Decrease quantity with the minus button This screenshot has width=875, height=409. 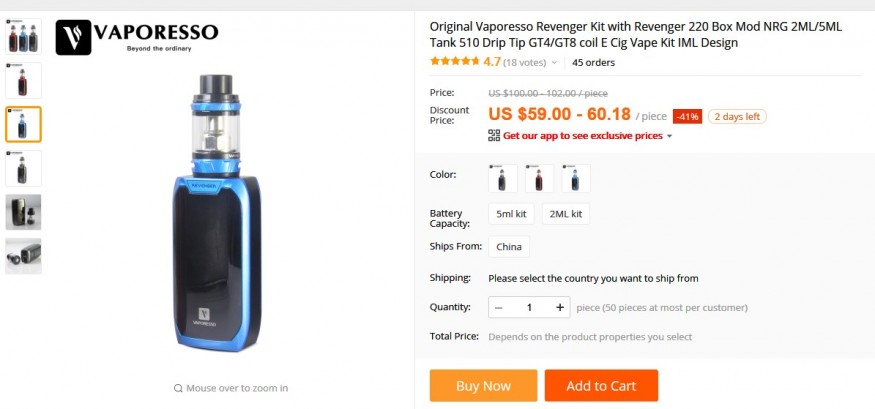(498, 307)
